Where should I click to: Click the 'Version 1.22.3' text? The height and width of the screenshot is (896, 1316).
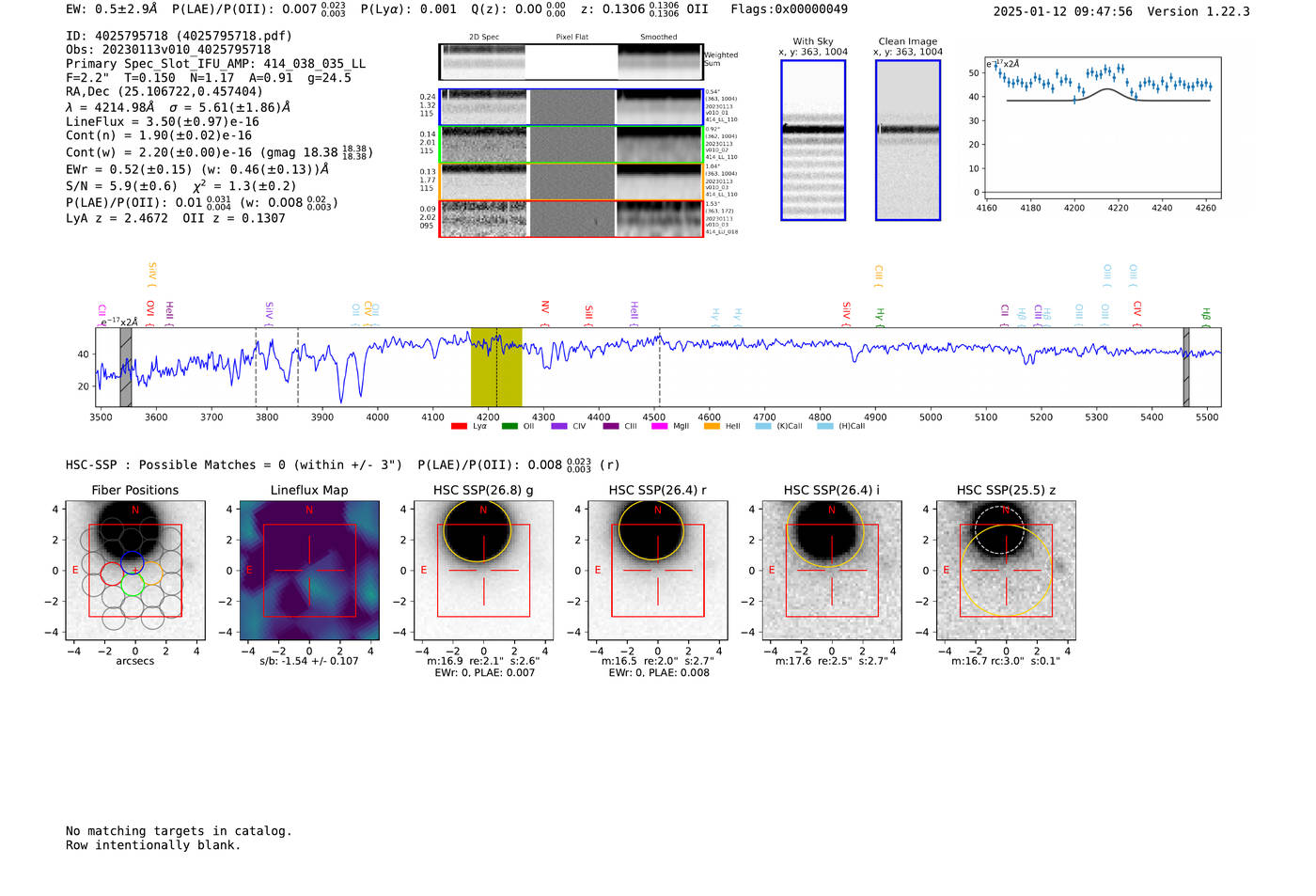(x=1198, y=12)
